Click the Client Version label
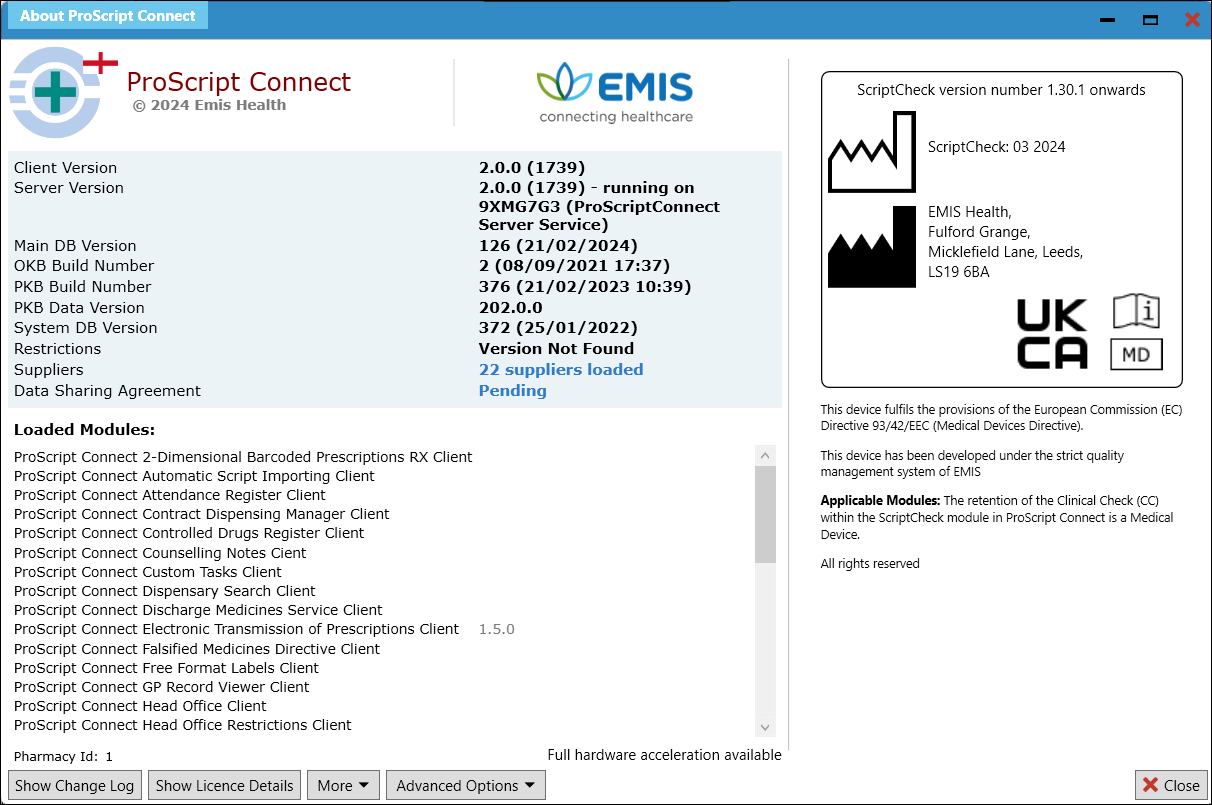The height and width of the screenshot is (805, 1212). point(65,168)
